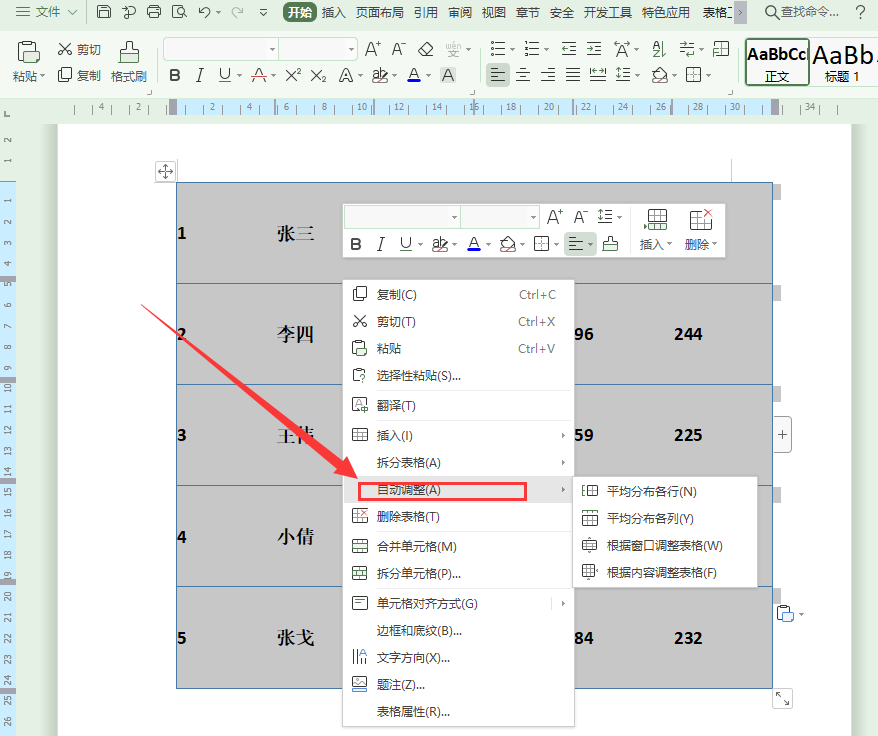Open the ribbon font name dropdown
878x736 pixels.
(272, 49)
